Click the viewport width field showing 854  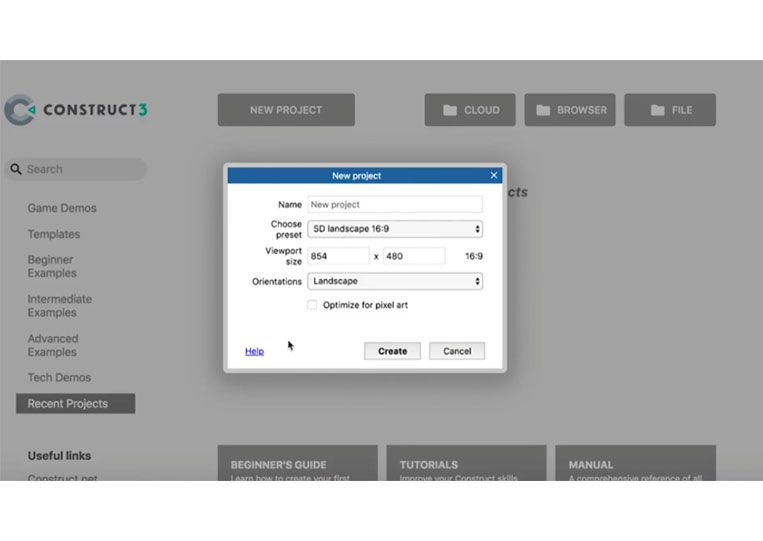click(338, 256)
